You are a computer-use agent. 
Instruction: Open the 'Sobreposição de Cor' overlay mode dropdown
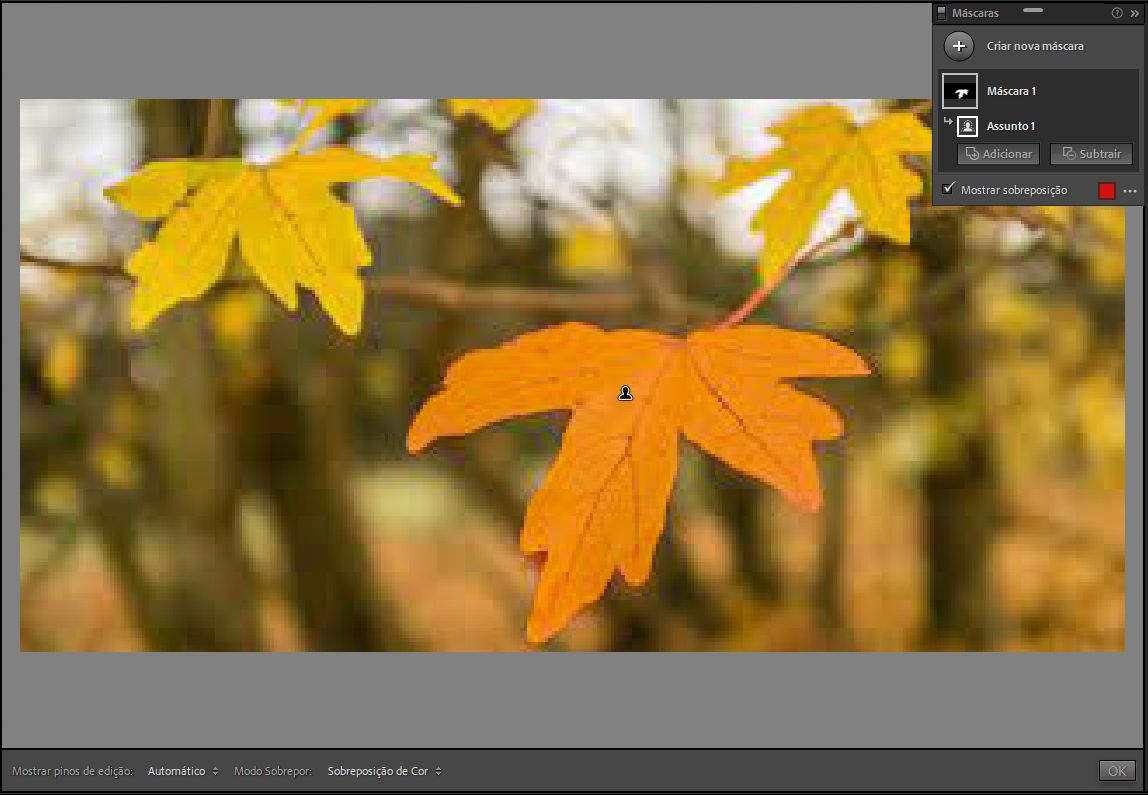pyautogui.click(x=384, y=771)
